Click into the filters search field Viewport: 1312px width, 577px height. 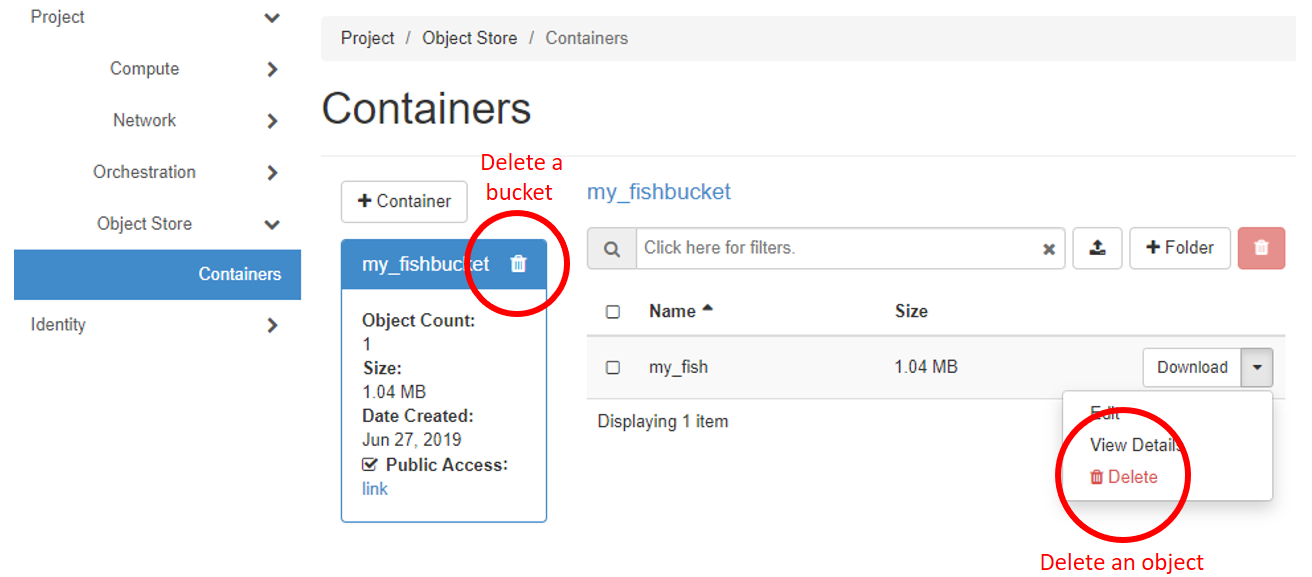pos(835,248)
